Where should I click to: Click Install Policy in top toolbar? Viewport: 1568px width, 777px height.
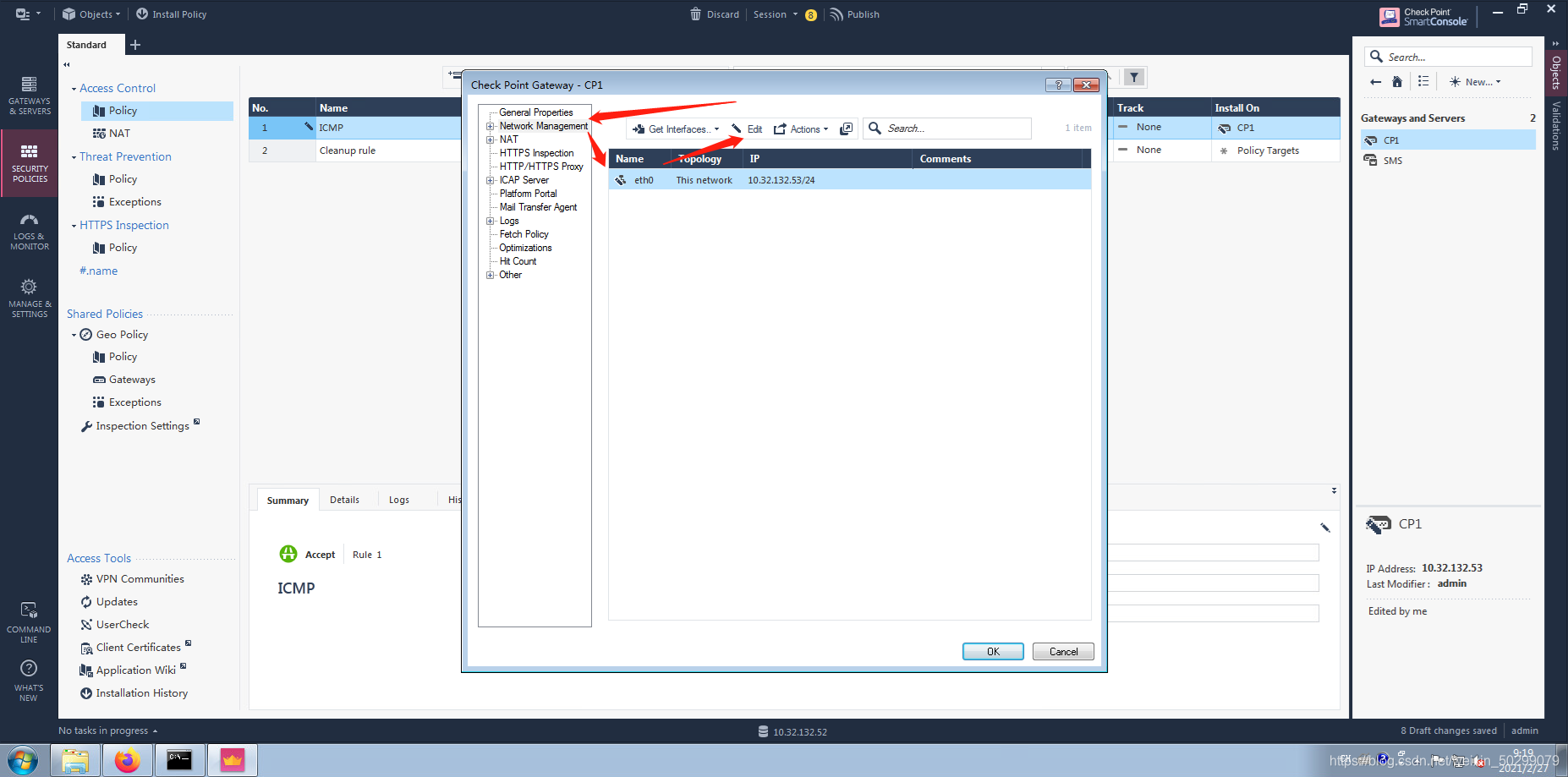(171, 14)
